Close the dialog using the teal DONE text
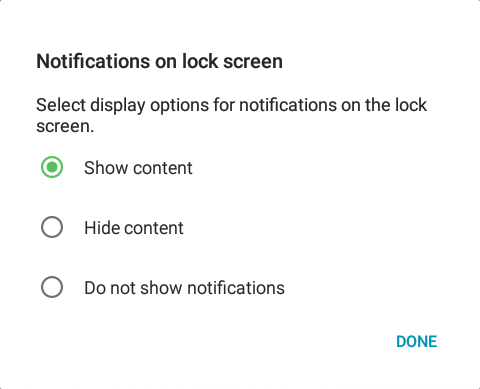 click(416, 342)
